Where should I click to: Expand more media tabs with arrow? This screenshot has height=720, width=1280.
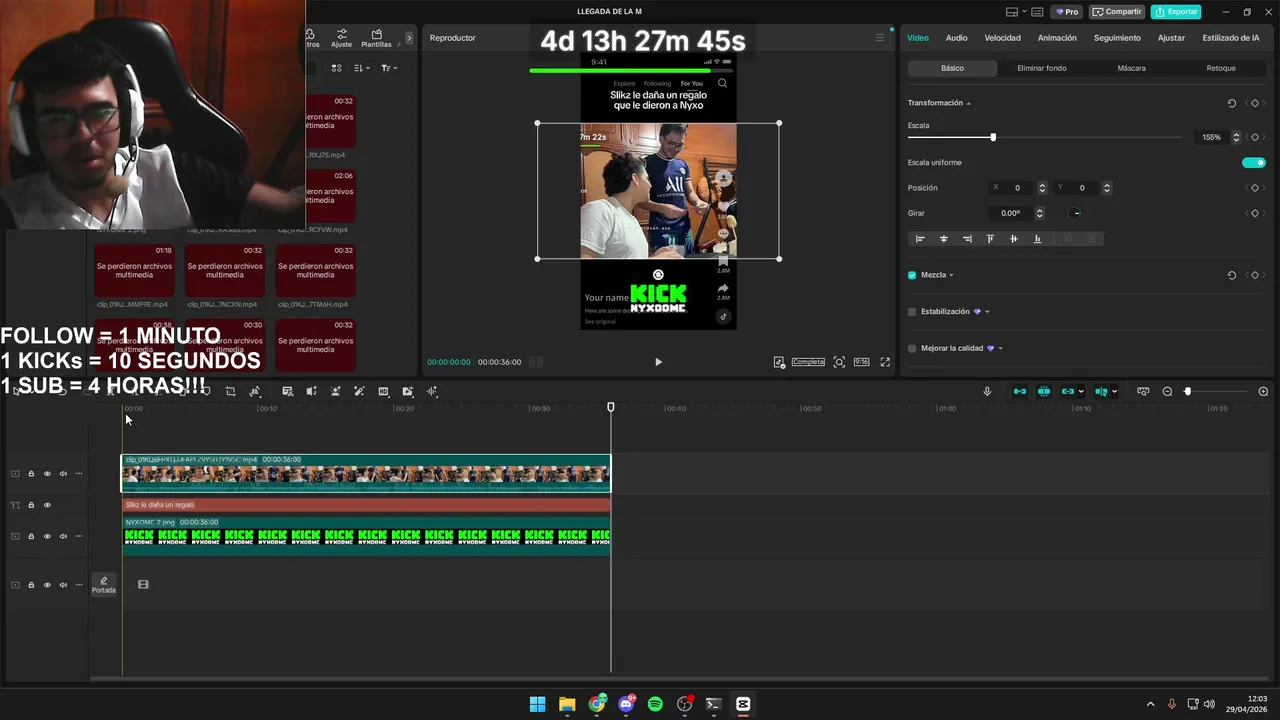[x=408, y=38]
